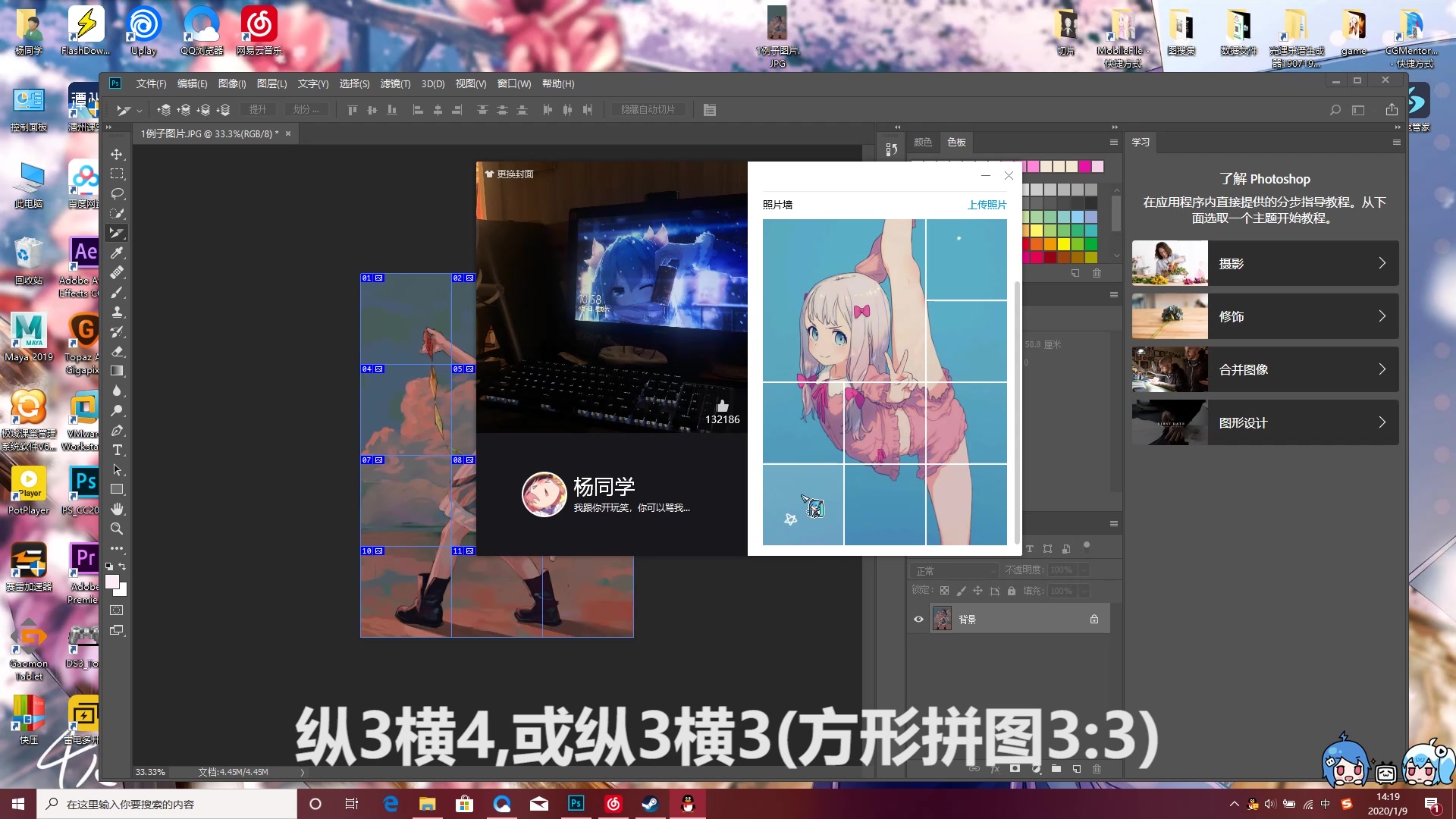Toggle lock on 背景 layer

(x=1093, y=619)
